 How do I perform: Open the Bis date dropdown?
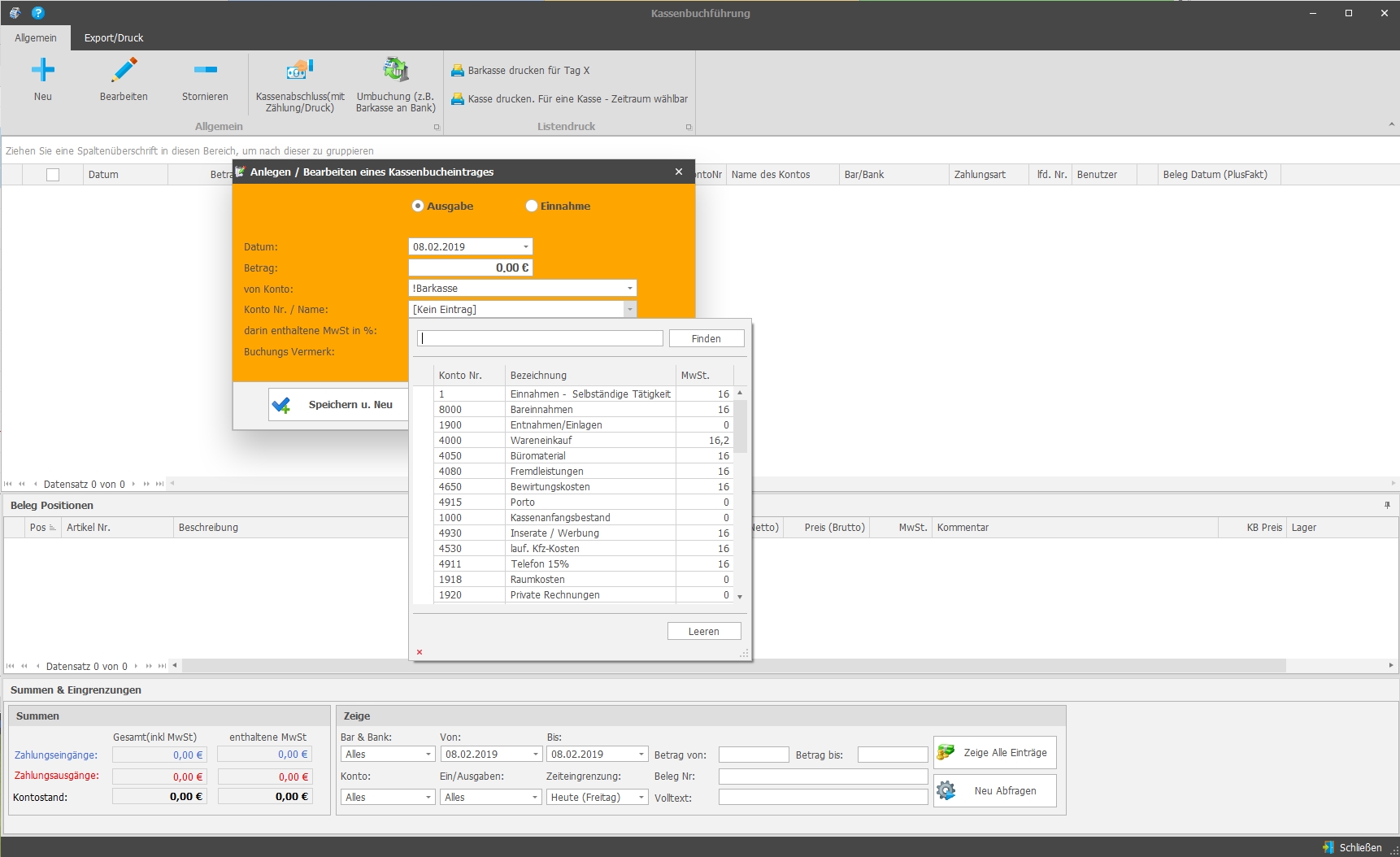[641, 755]
